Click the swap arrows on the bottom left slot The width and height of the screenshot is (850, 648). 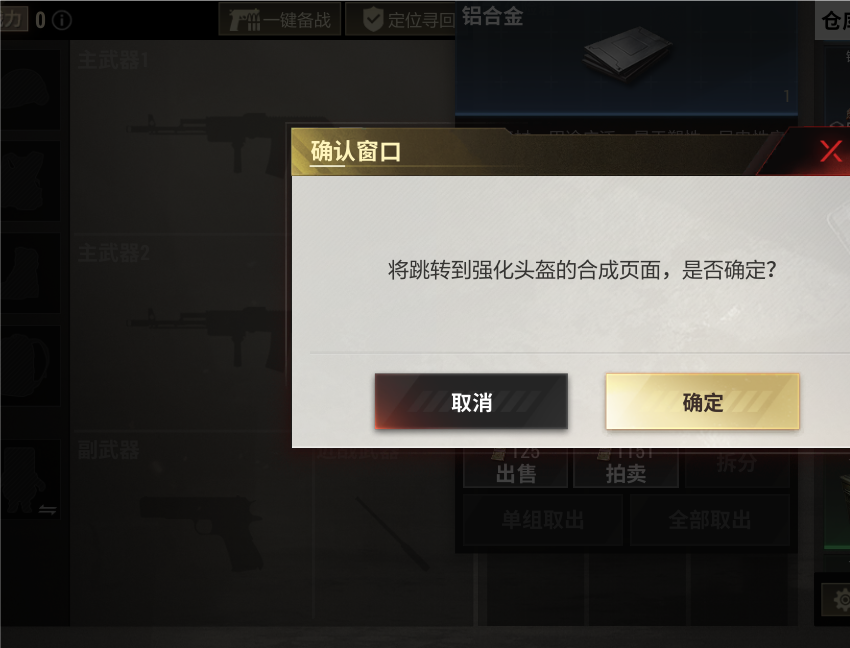click(48, 510)
